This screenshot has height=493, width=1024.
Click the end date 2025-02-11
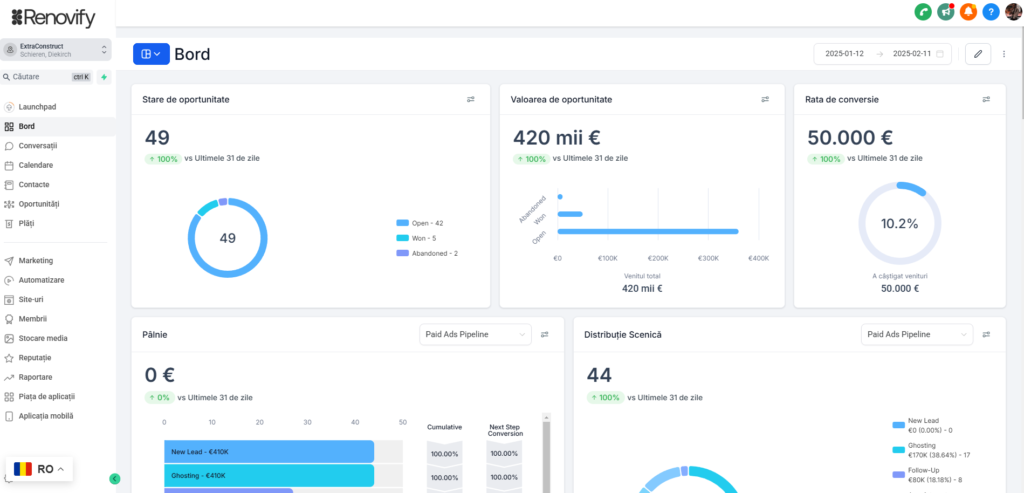pyautogui.click(x=912, y=54)
